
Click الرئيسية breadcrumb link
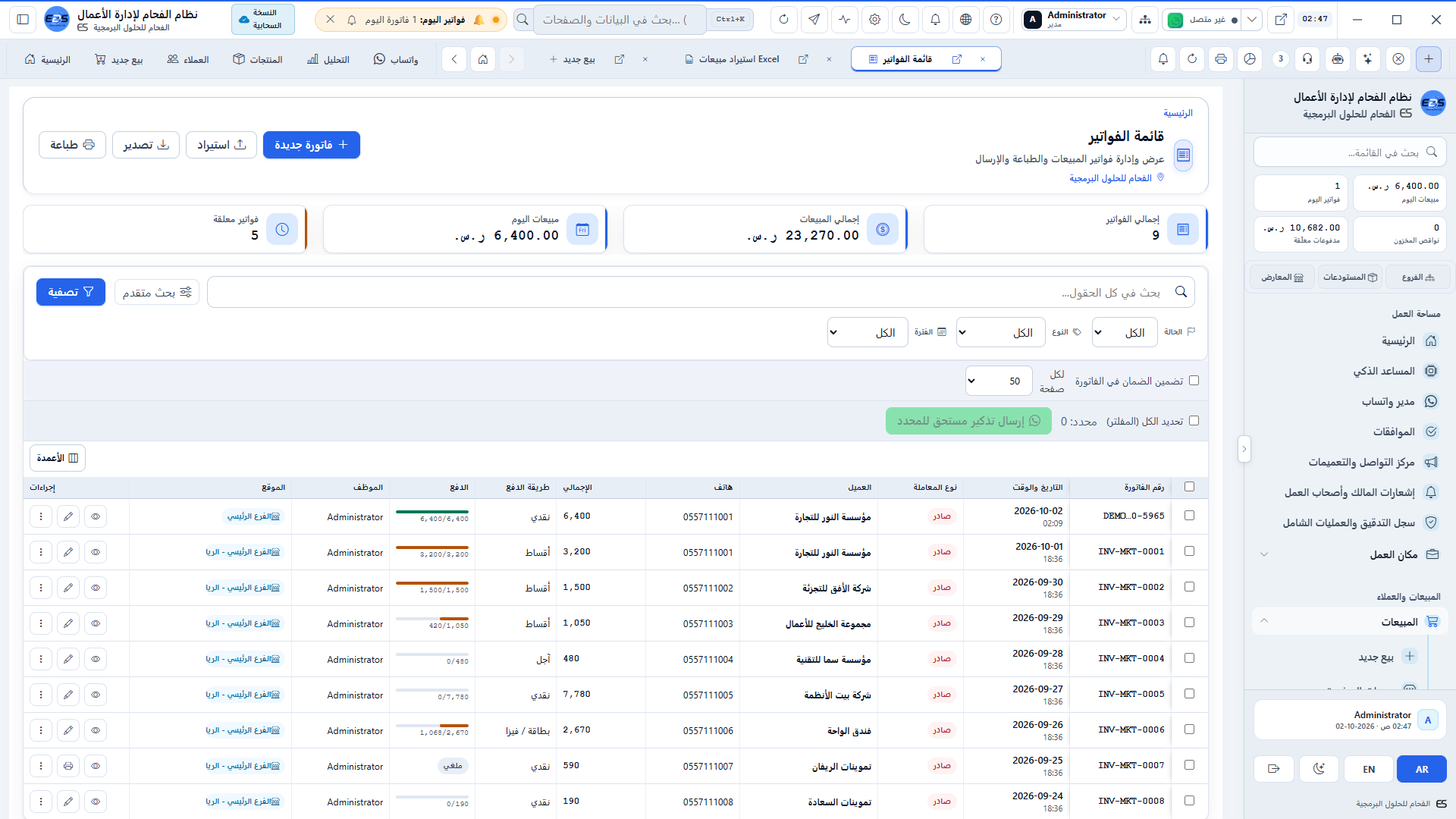[x=1178, y=113]
